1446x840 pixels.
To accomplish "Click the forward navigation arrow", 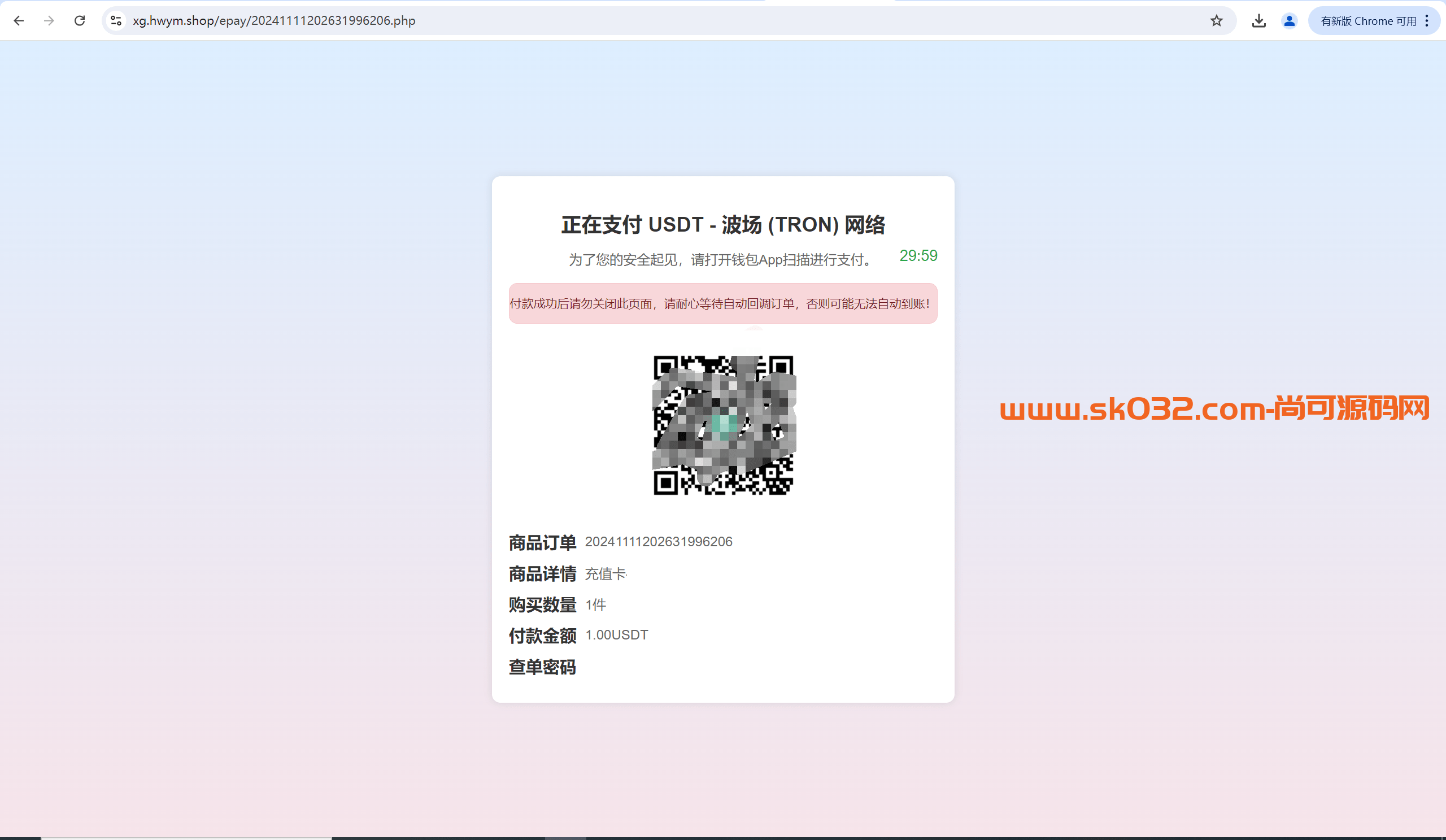I will 49,21.
